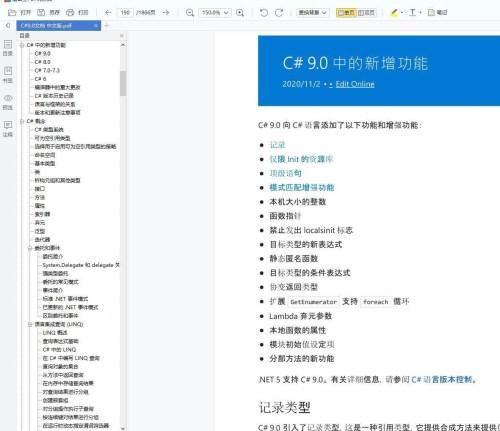Screen dimensions: 500x431
Task: Follow the '仅限 Init 的资源库' link
Action: (301, 159)
